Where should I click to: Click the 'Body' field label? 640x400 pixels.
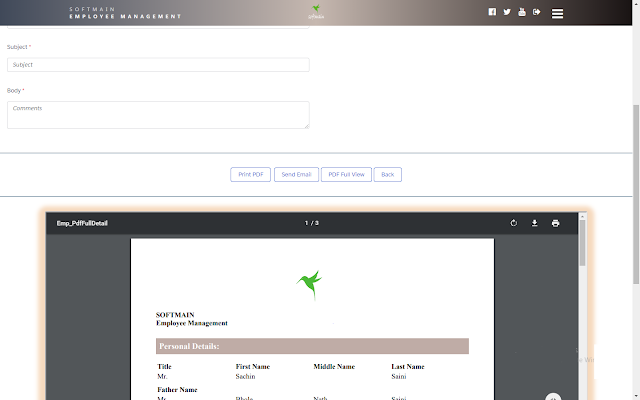[14, 91]
